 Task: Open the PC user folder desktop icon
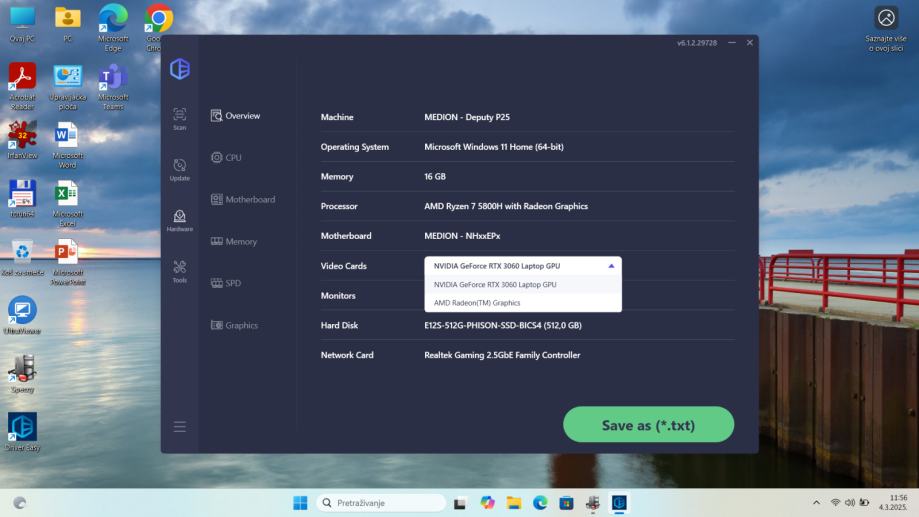tap(68, 23)
